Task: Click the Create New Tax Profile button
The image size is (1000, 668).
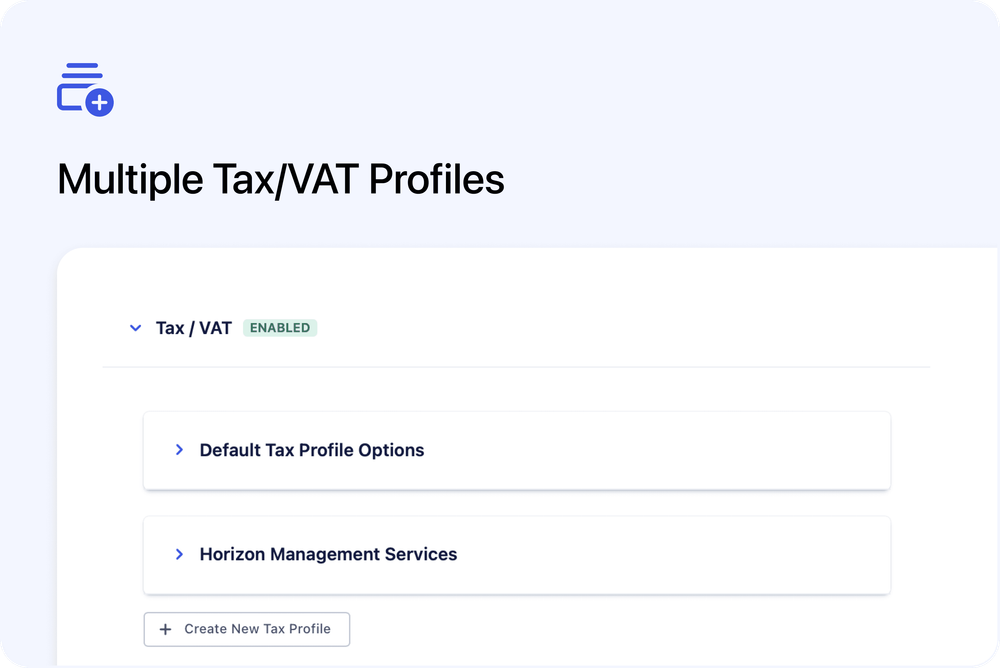Action: click(246, 629)
